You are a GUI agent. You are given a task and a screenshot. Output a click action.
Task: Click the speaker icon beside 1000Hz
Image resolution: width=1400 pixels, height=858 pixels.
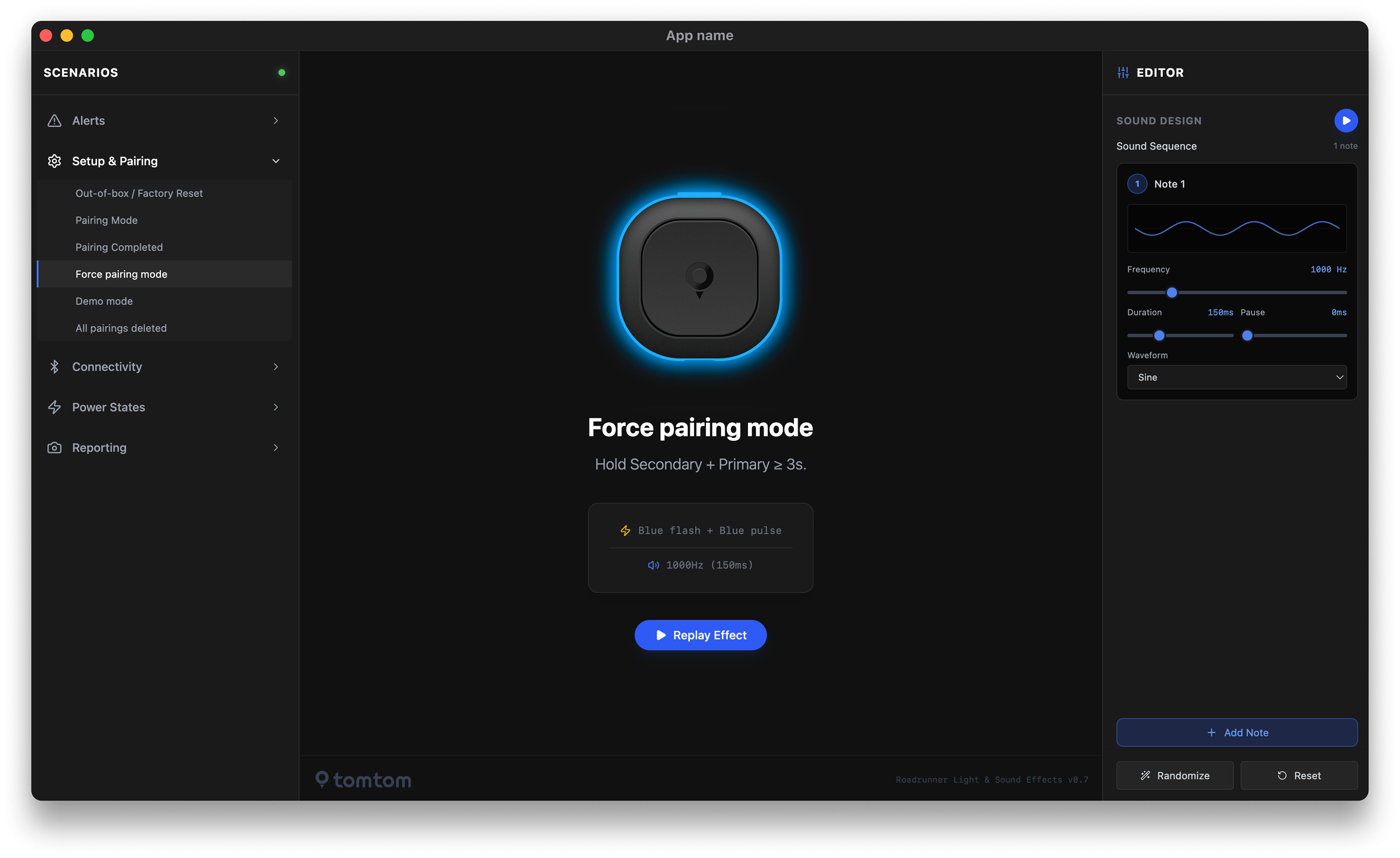(653, 565)
